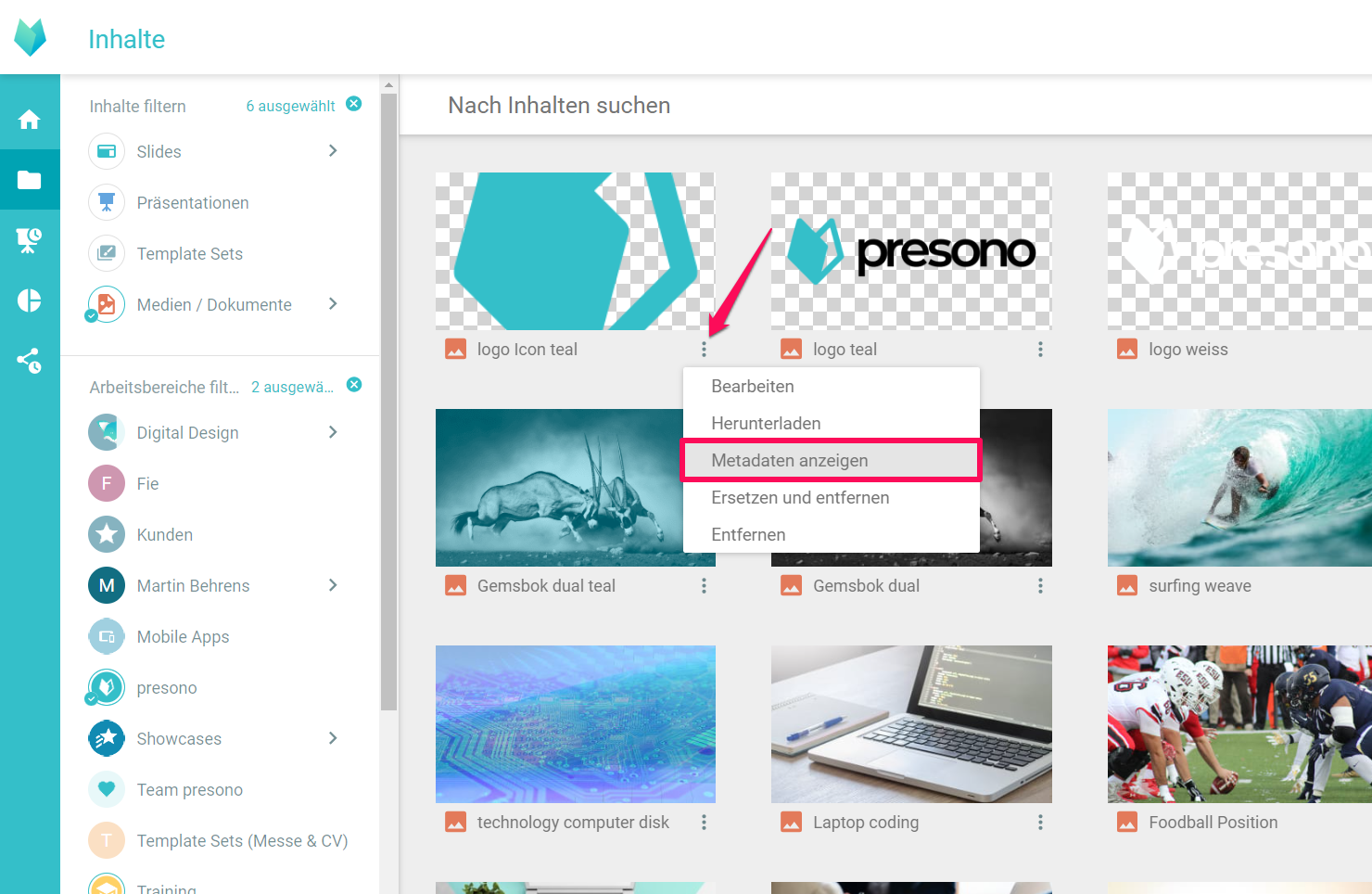The image size is (1372, 894).
Task: Choose Bearbeiten from the context menu
Action: [832, 386]
